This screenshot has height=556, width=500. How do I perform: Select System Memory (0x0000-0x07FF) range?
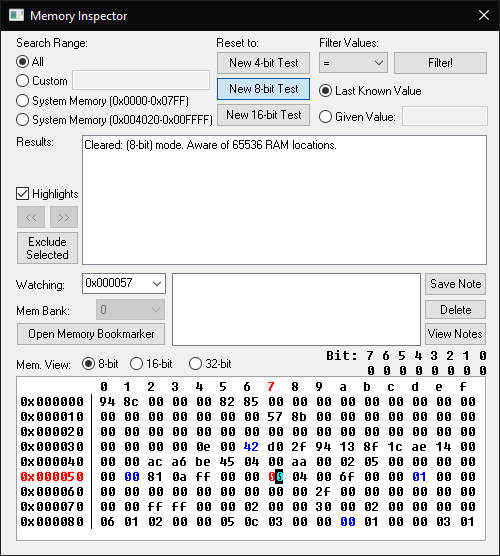22,101
